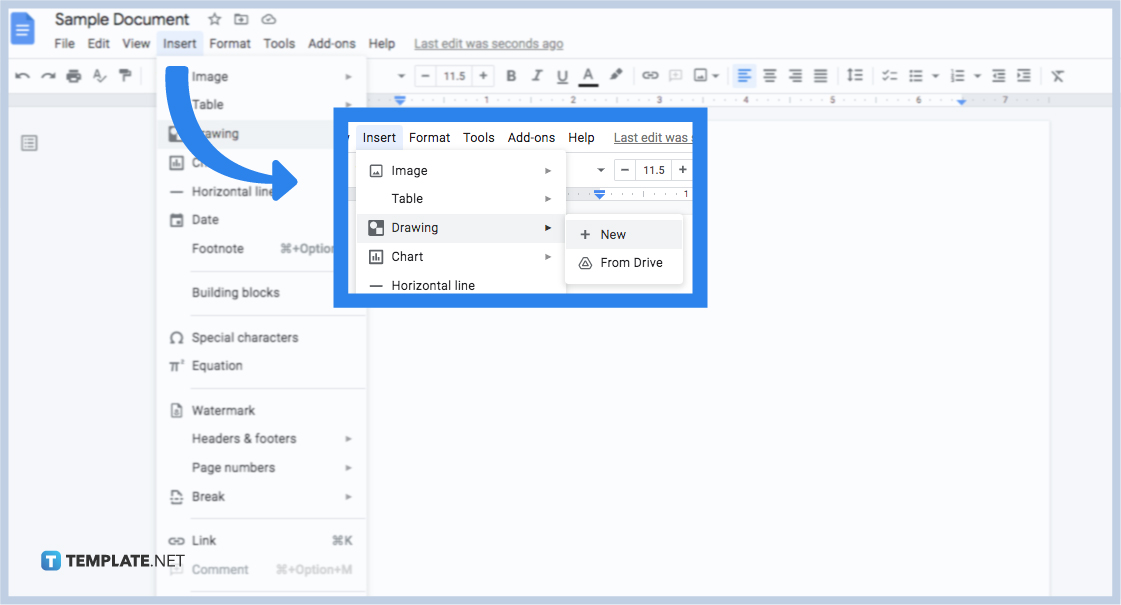This screenshot has width=1121, height=605.
Task: Toggle underline formatting
Action: [562, 75]
